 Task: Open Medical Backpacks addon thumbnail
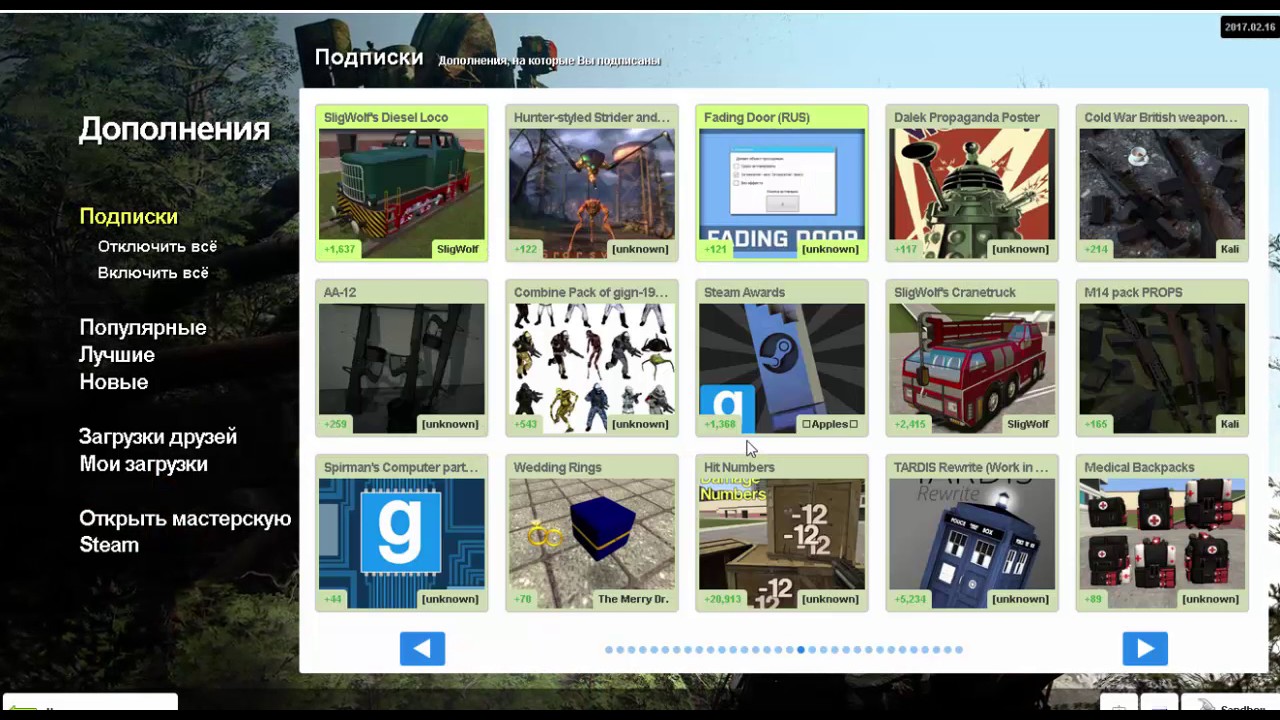pos(1162,544)
